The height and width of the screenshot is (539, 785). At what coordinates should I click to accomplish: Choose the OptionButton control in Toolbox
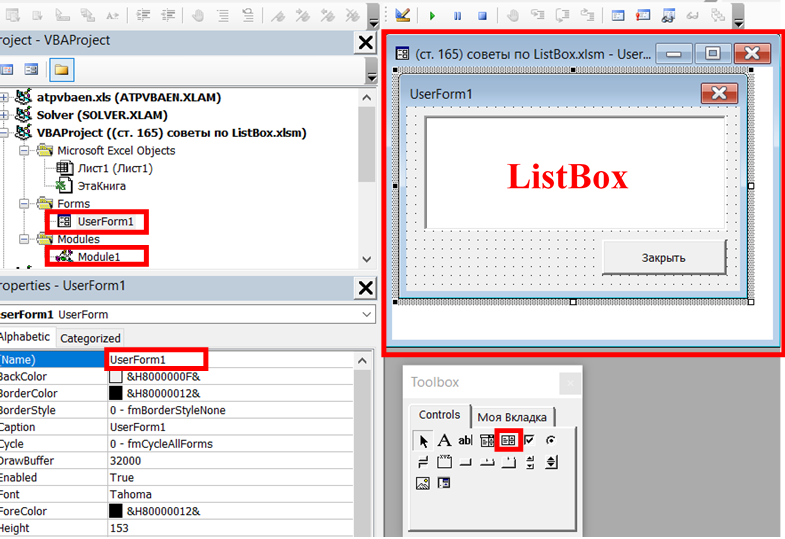(551, 440)
